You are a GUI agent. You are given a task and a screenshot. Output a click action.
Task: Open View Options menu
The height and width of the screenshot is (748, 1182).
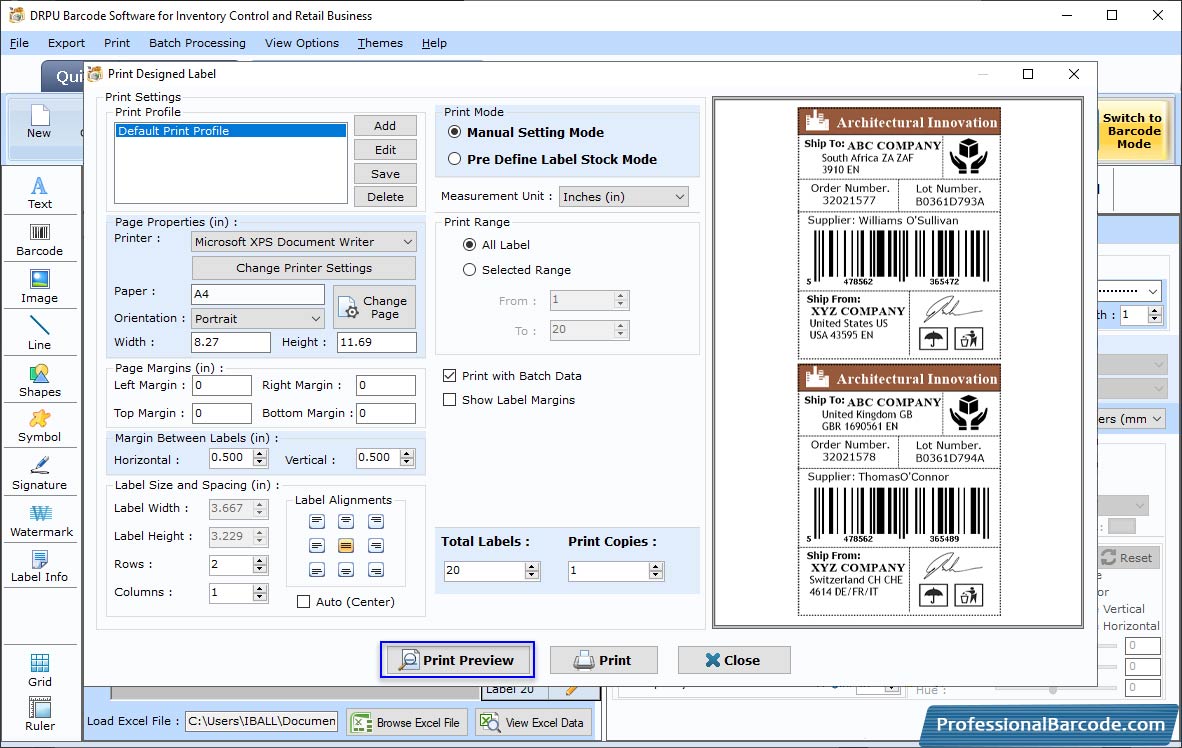[x=302, y=43]
